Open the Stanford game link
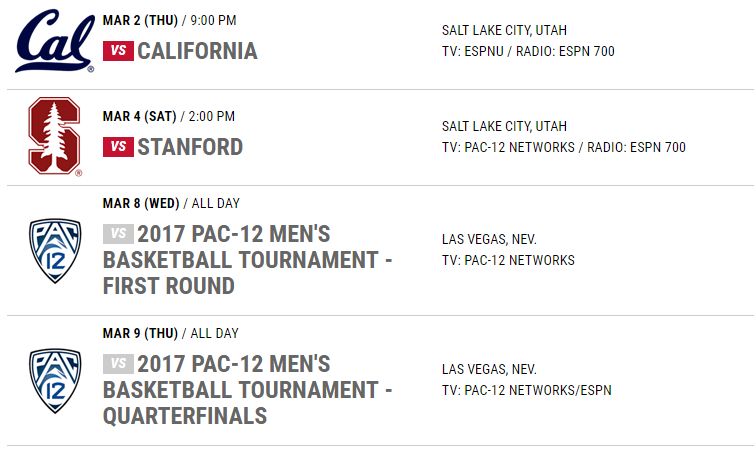754x454 pixels. [x=190, y=147]
